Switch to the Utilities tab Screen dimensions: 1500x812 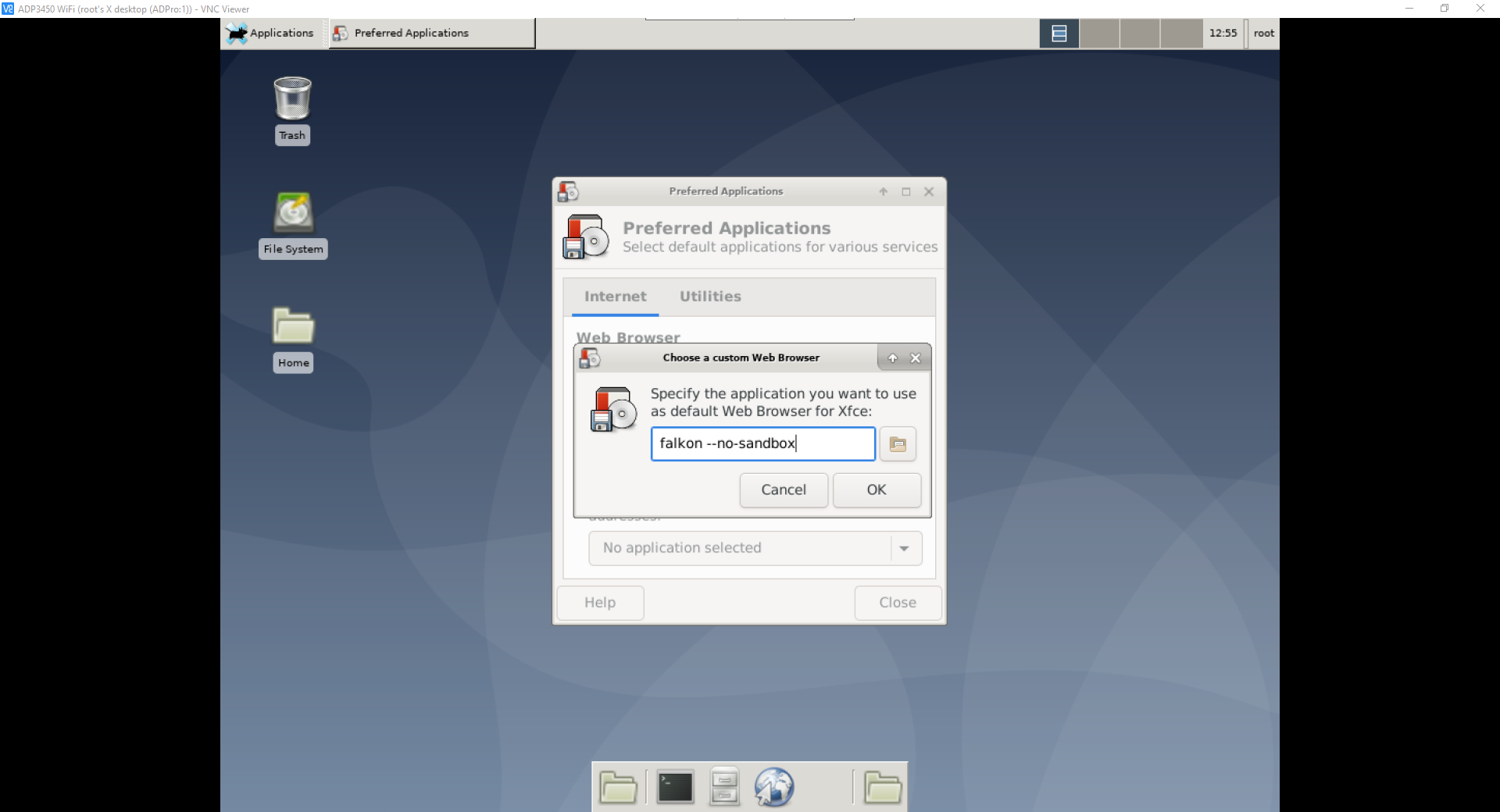[710, 297]
